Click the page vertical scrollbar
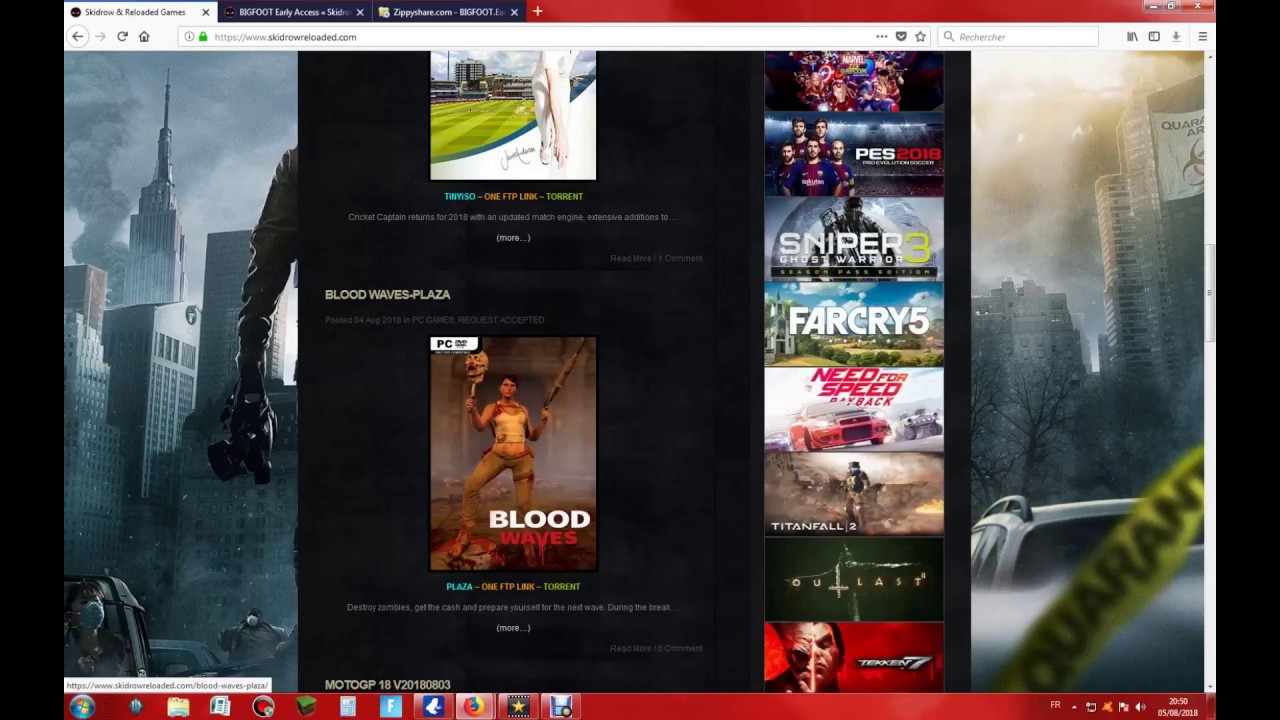 click(x=1210, y=292)
